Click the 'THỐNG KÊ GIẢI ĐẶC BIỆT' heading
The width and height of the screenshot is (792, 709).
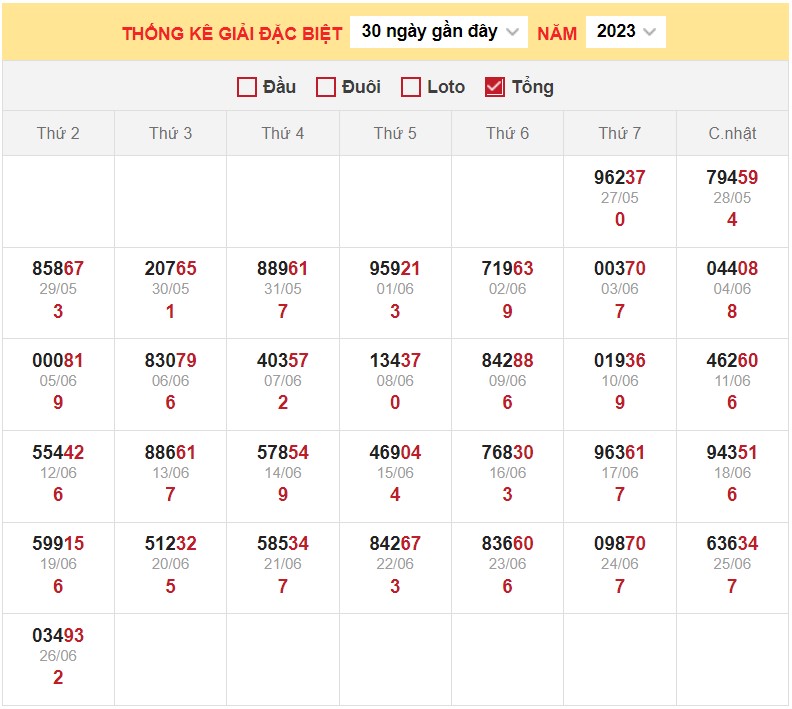[232, 33]
